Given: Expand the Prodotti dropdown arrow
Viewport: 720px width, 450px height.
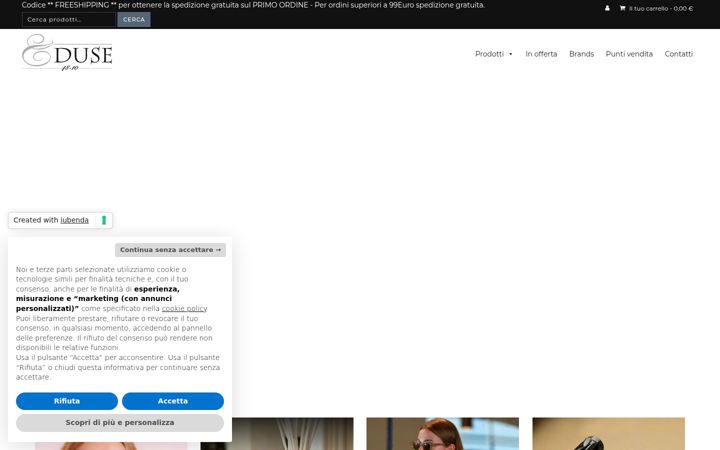Looking at the screenshot, I should click(x=511, y=54).
